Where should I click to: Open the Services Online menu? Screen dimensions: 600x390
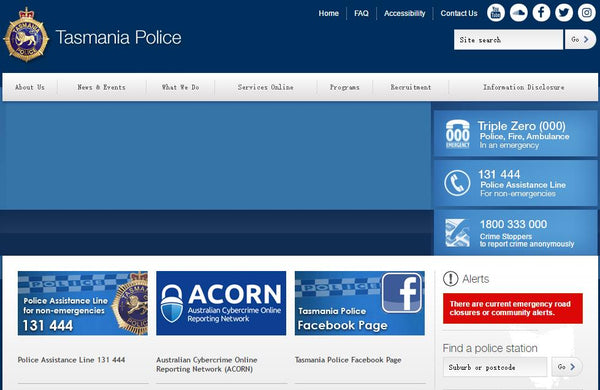(x=266, y=87)
